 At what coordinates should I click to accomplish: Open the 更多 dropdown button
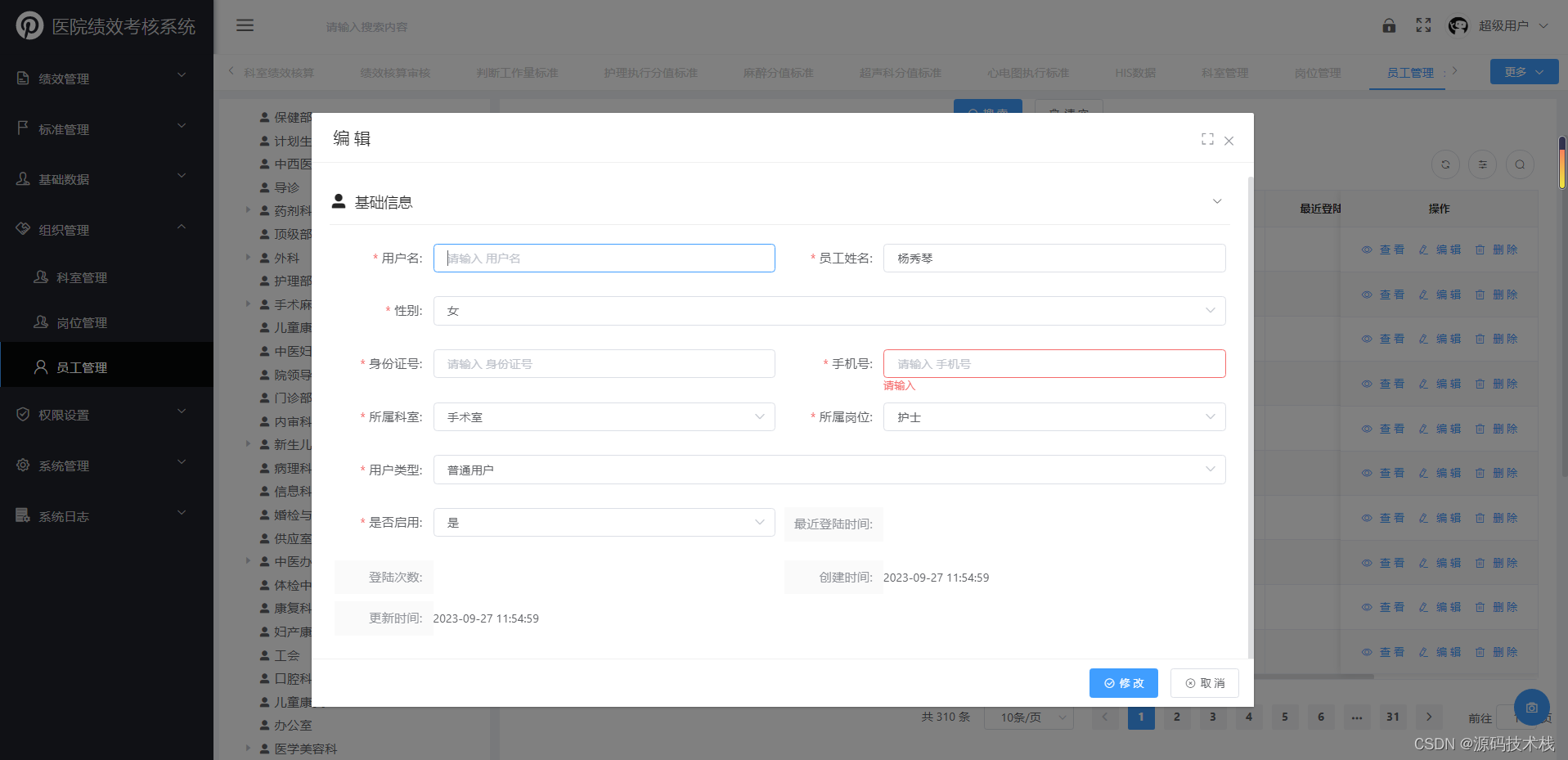pos(1524,72)
